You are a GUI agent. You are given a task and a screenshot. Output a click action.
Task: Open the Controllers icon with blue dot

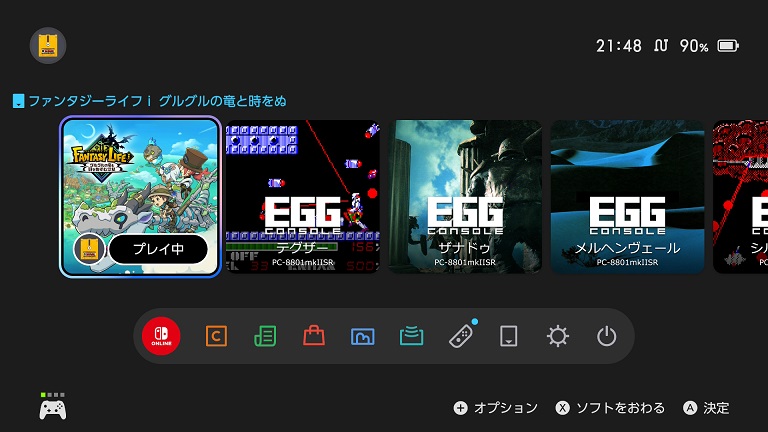[461, 336]
